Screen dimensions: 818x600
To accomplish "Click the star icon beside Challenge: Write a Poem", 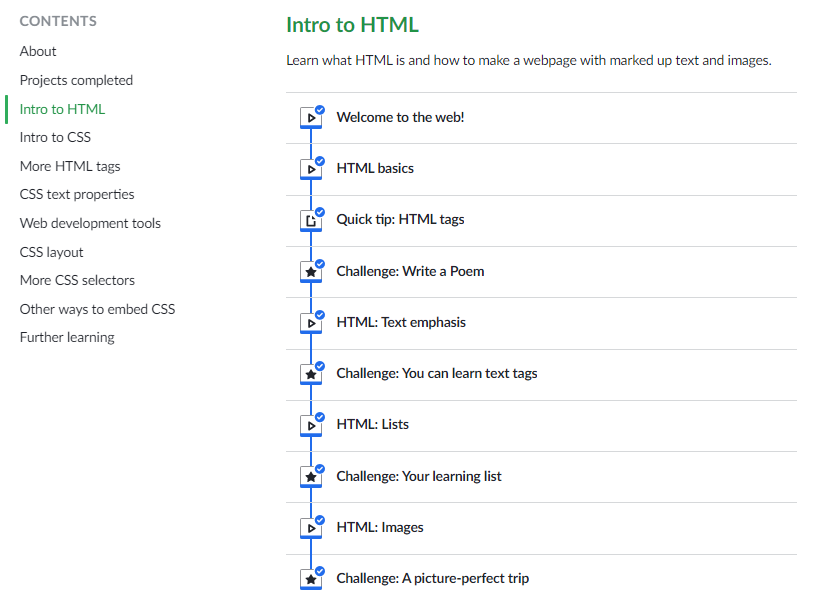I will (x=311, y=272).
